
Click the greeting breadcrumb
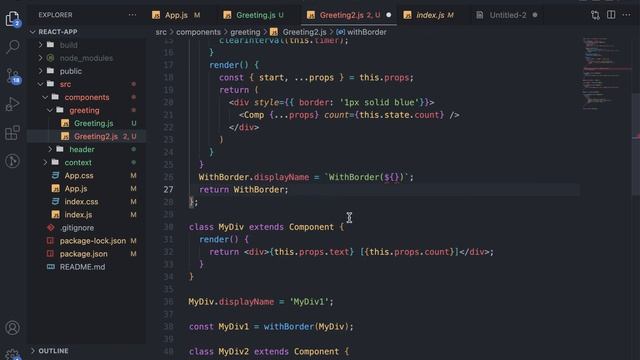tap(245, 32)
